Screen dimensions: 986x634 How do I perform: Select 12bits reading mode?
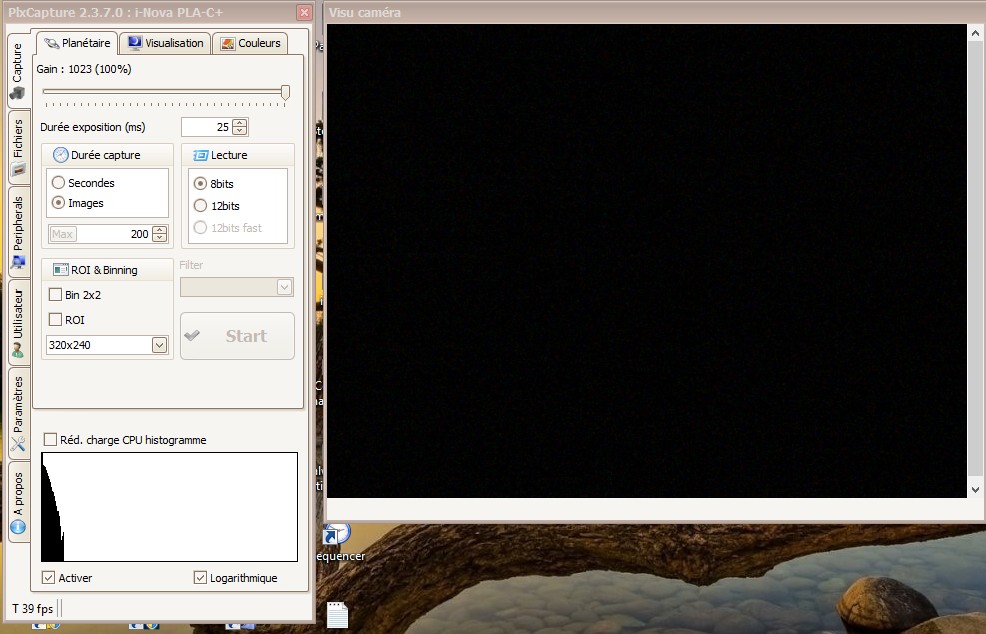pos(201,206)
